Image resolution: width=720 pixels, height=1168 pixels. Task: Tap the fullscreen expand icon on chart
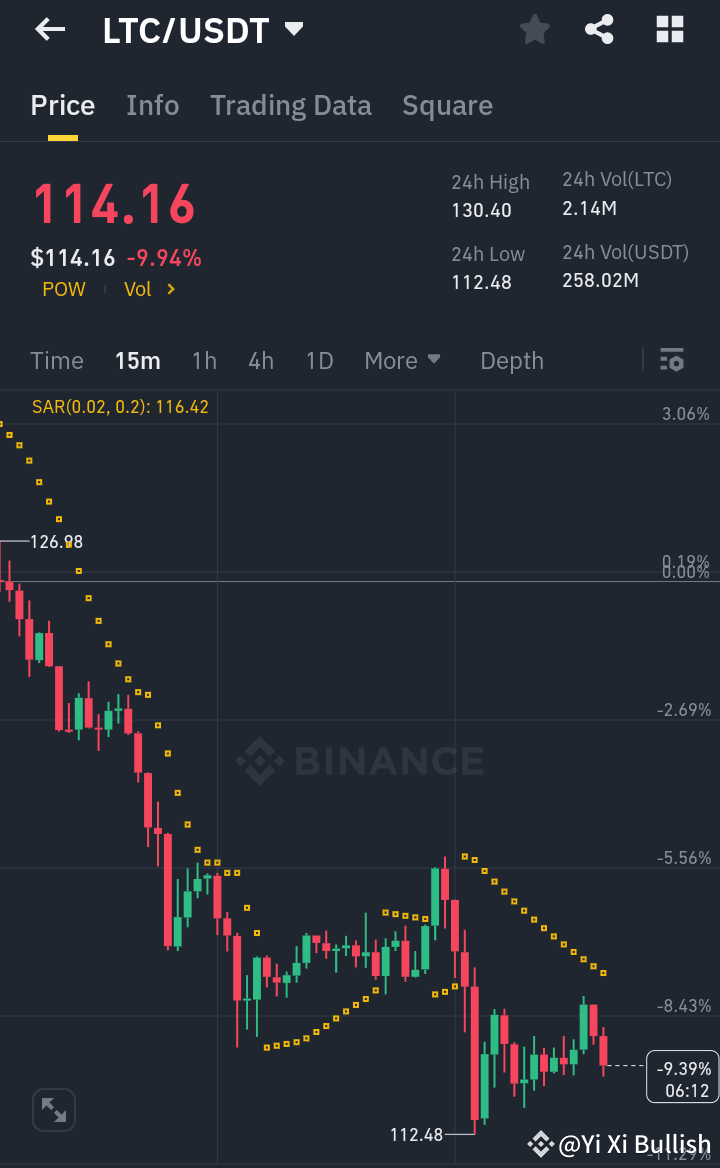point(53,1109)
